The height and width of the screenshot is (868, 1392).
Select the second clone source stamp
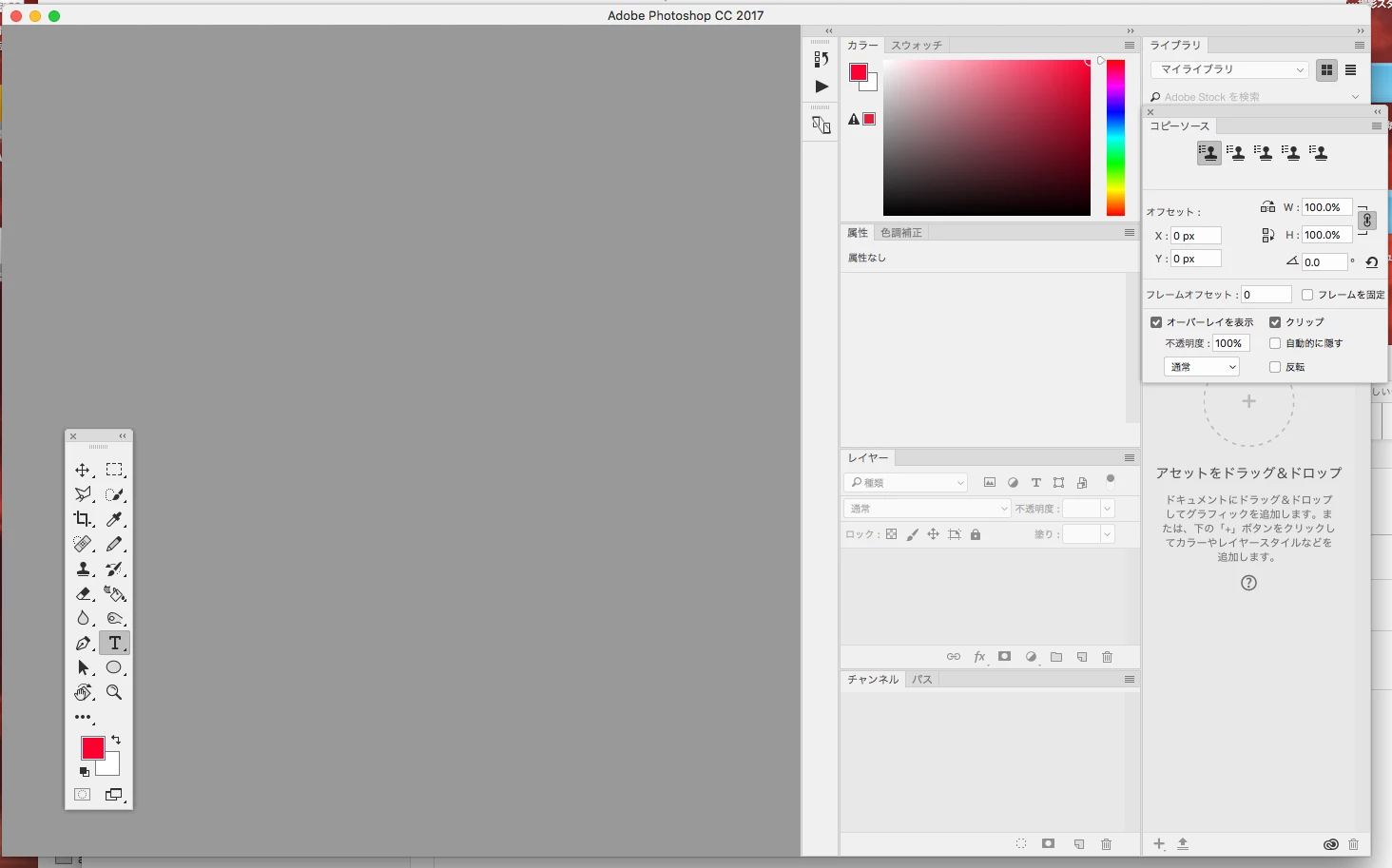click(1236, 153)
